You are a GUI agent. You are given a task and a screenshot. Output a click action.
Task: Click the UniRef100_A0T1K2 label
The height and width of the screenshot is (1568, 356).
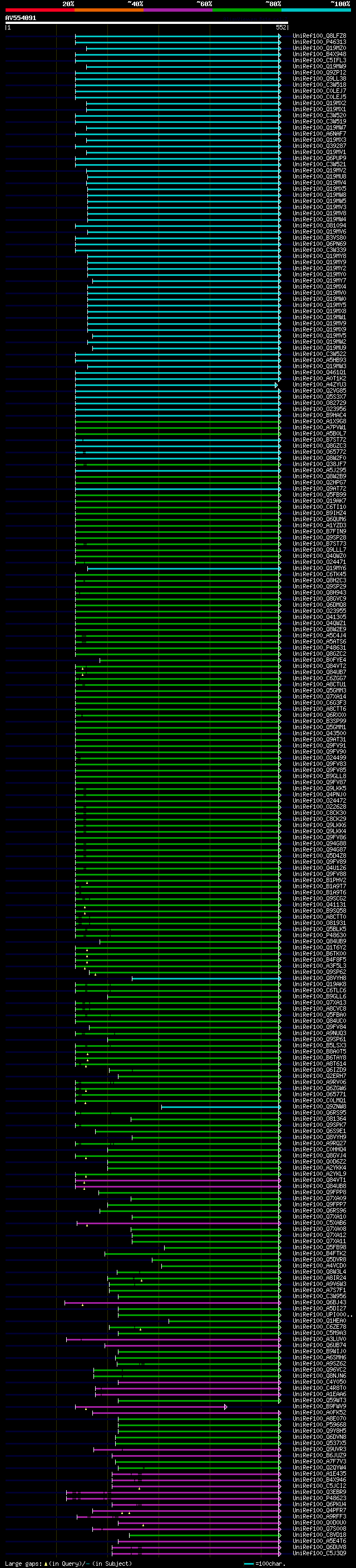click(x=319, y=379)
